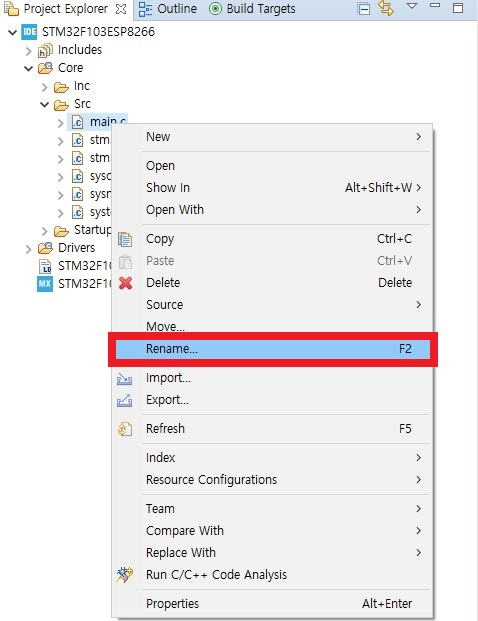This screenshot has height=621, width=478.
Task: Expand the main.c file node
Action: pos(60,123)
